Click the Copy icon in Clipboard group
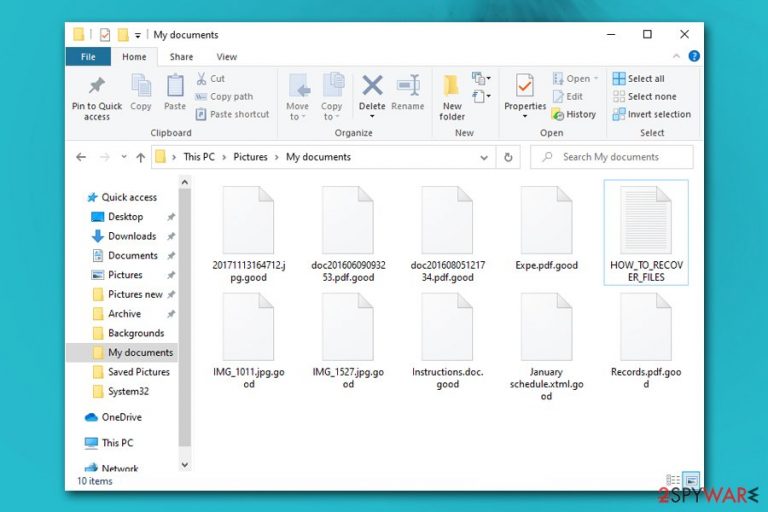 pos(141,86)
